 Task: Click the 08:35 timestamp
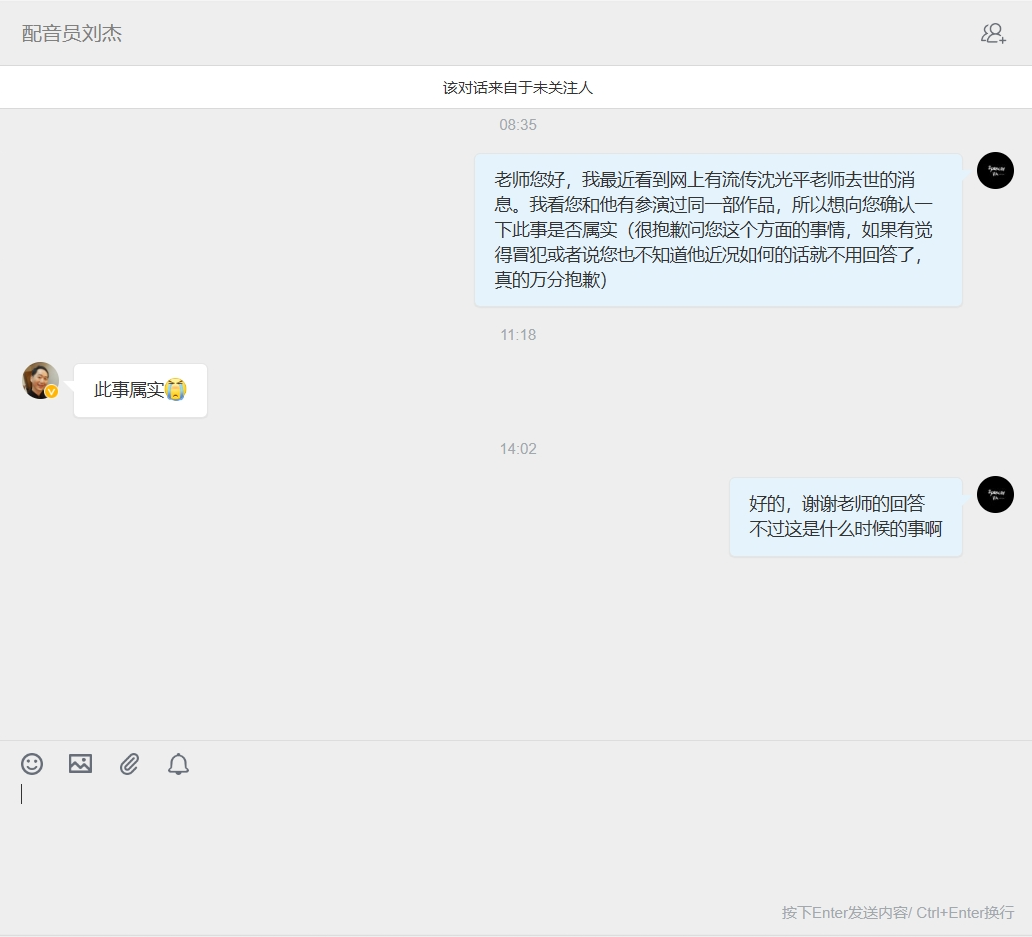[518, 125]
